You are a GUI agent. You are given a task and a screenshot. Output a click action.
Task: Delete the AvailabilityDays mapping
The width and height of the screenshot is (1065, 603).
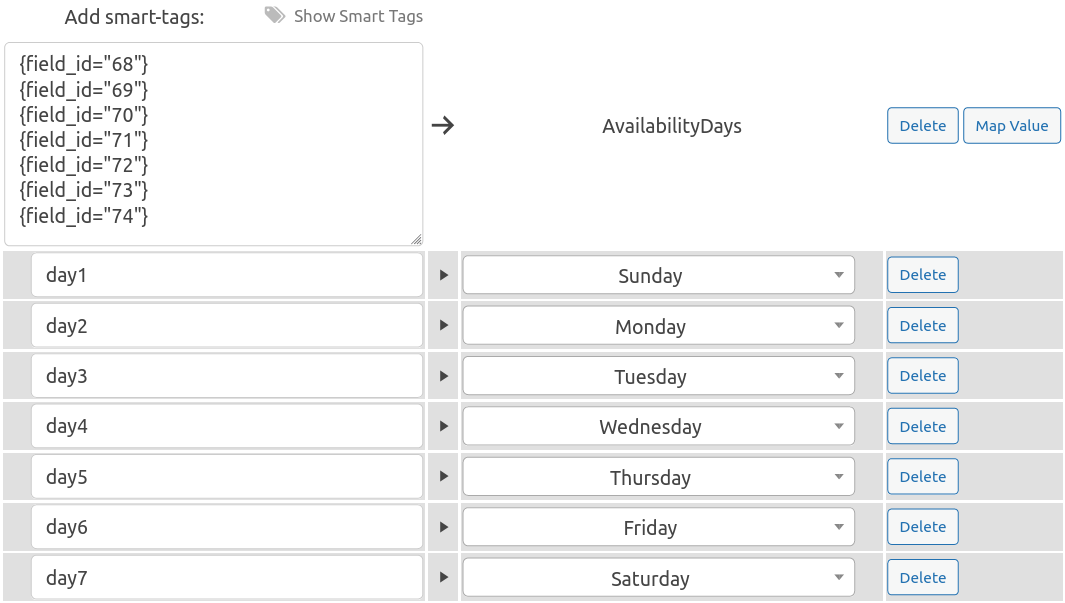coord(922,126)
